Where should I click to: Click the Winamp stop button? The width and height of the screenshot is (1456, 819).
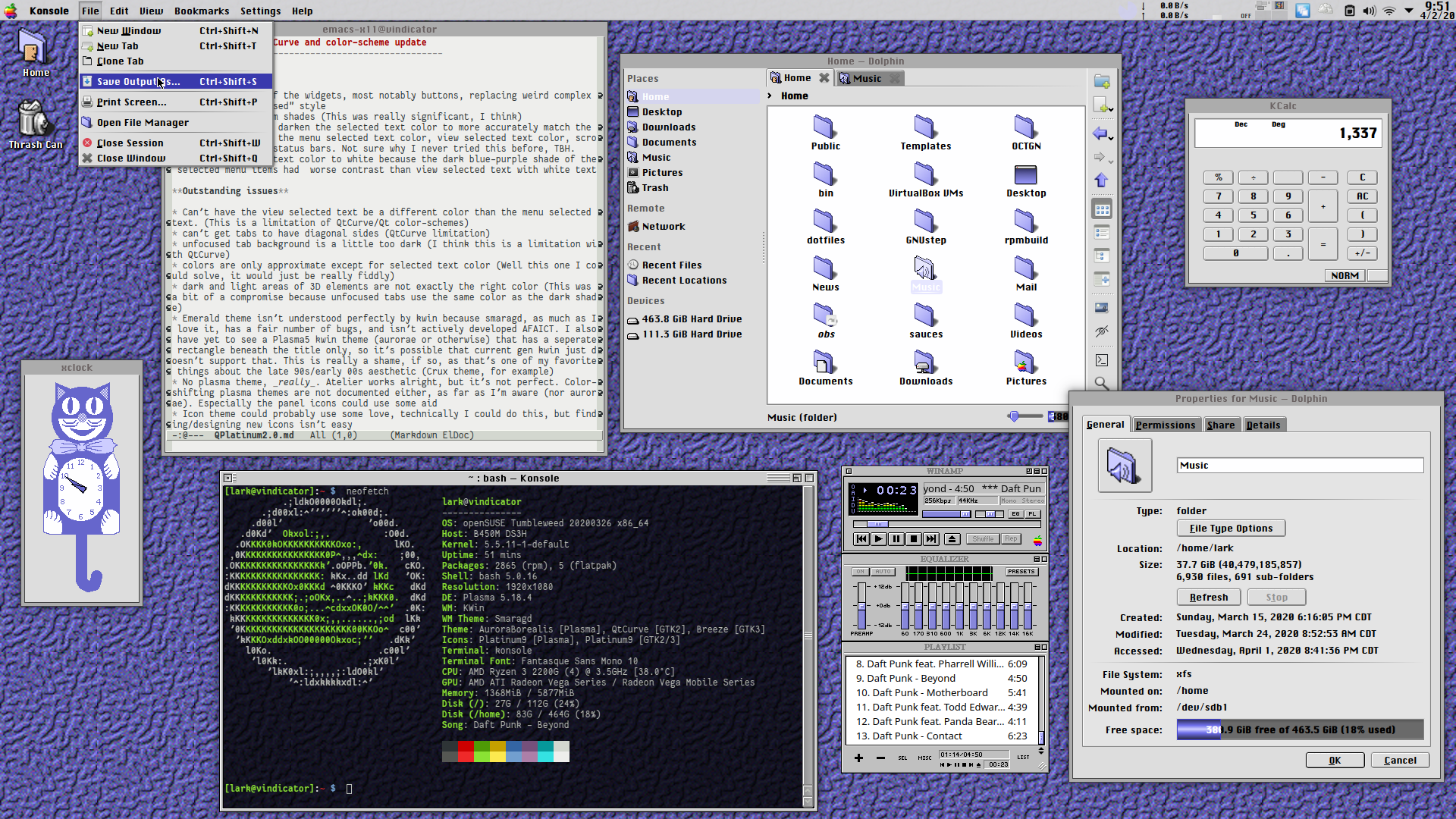914,539
